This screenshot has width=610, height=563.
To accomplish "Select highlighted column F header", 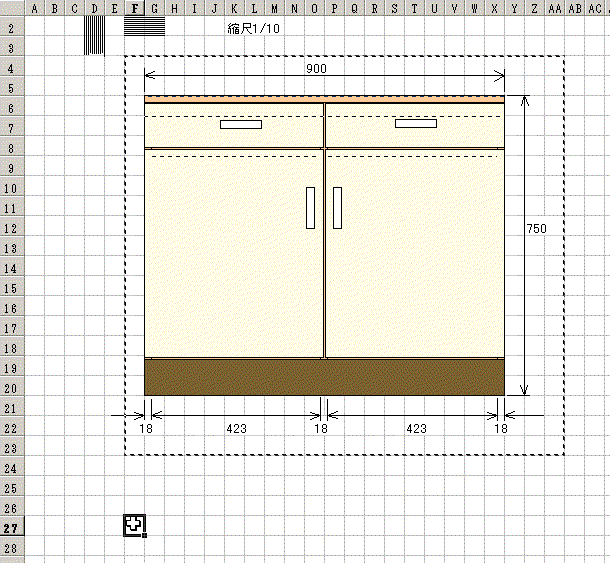I will 135,8.
